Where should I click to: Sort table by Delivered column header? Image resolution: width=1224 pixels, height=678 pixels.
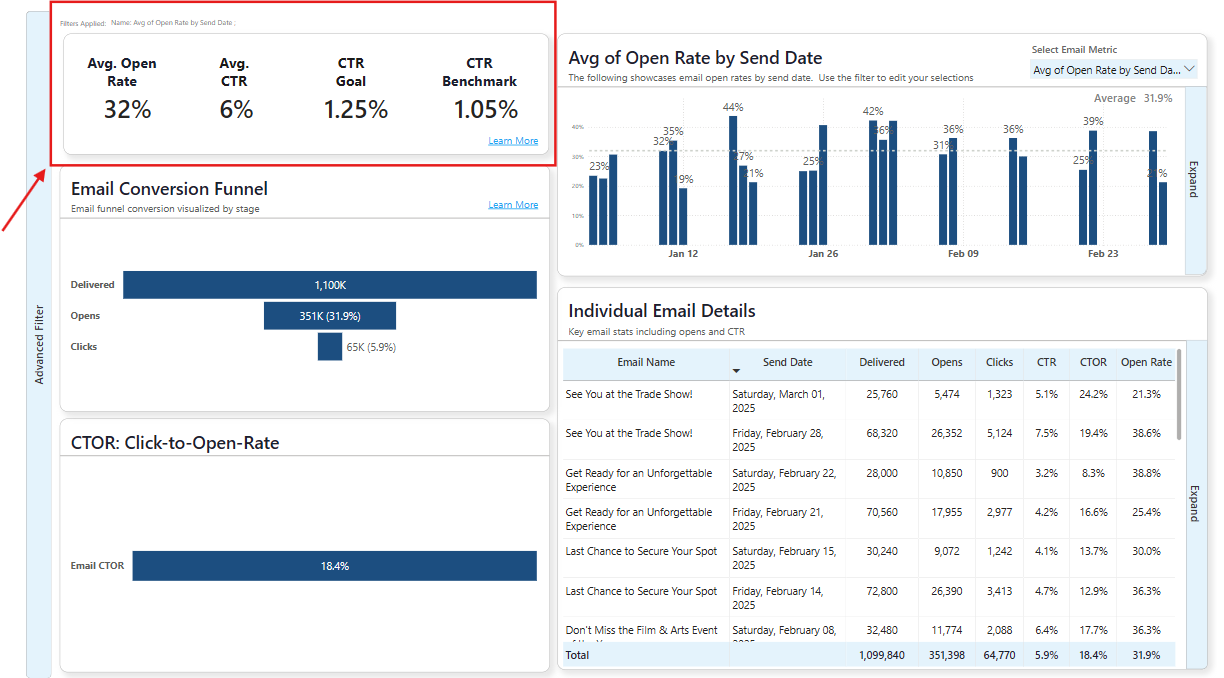[881, 362]
